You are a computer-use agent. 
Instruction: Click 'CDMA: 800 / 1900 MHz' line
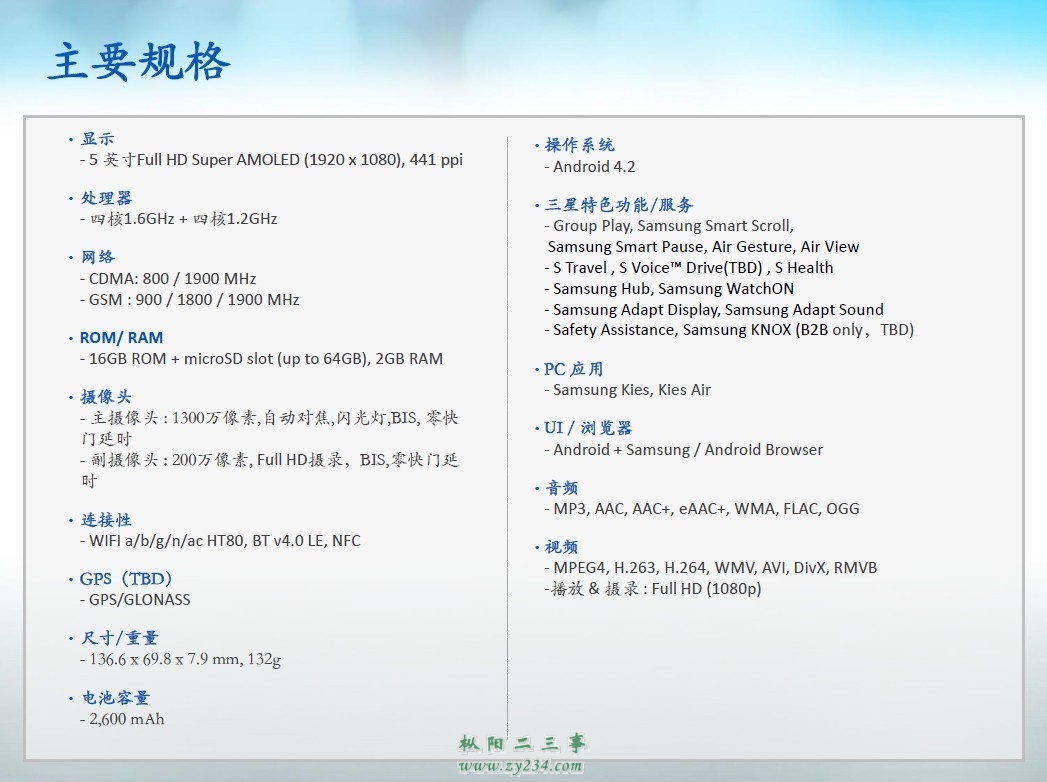168,278
